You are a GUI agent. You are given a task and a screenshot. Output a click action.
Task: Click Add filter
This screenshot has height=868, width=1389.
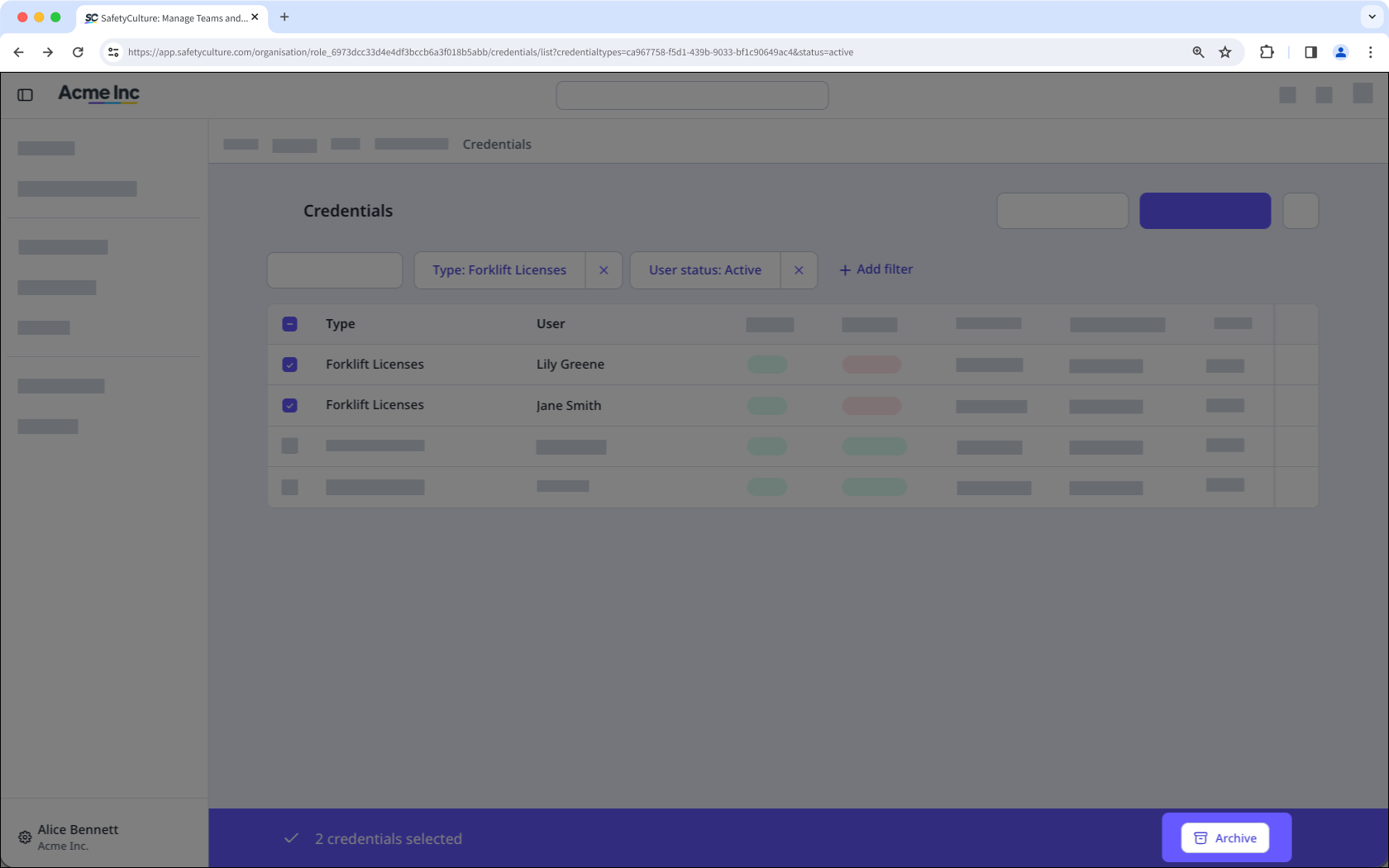point(876,269)
